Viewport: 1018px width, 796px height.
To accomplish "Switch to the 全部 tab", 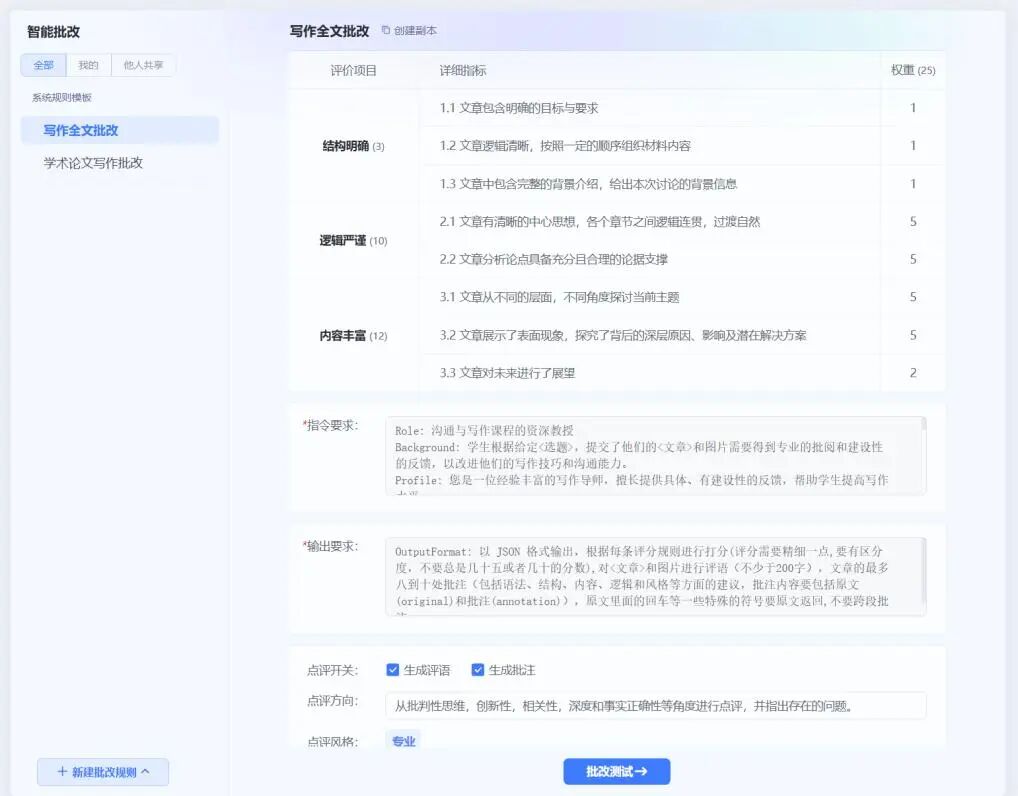I will pos(43,65).
